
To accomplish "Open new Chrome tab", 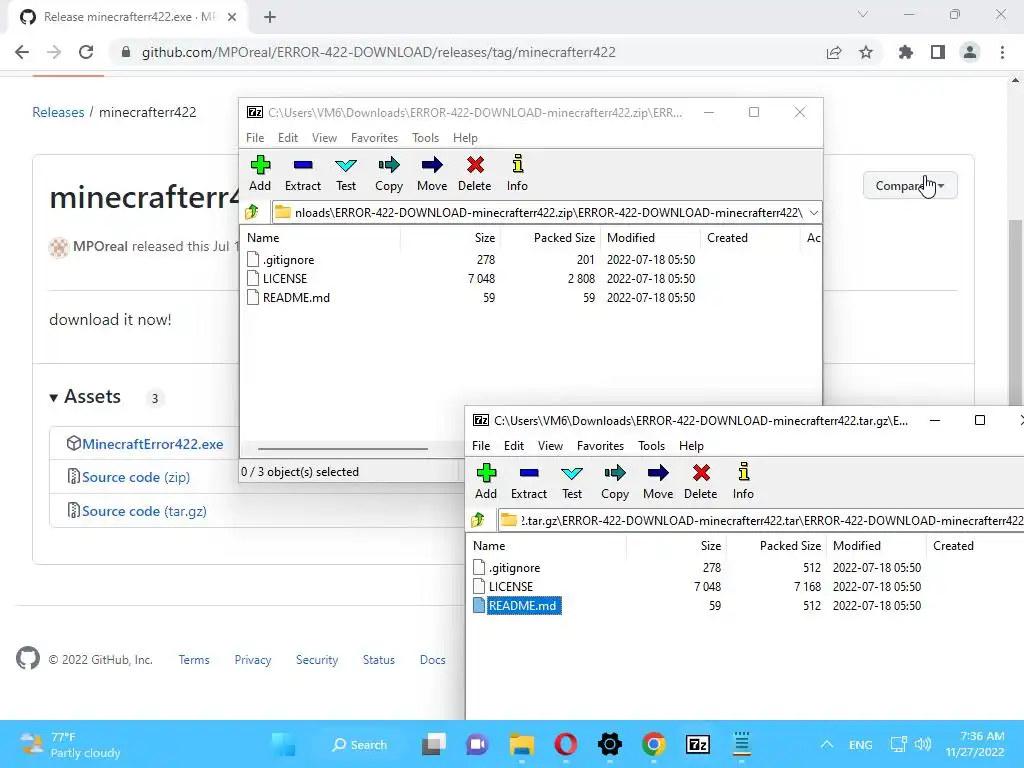I will pos(270,17).
